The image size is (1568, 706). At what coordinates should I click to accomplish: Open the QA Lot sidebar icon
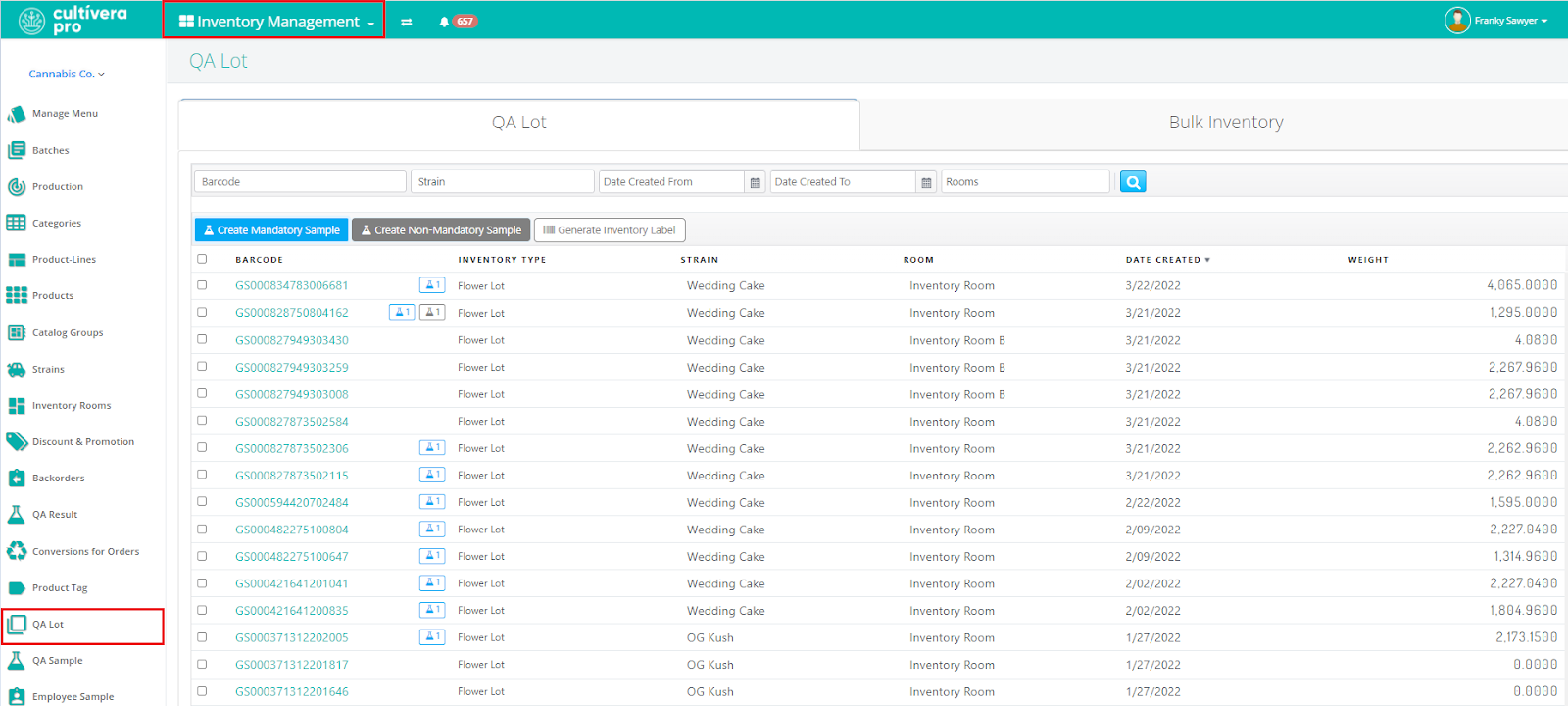17,624
